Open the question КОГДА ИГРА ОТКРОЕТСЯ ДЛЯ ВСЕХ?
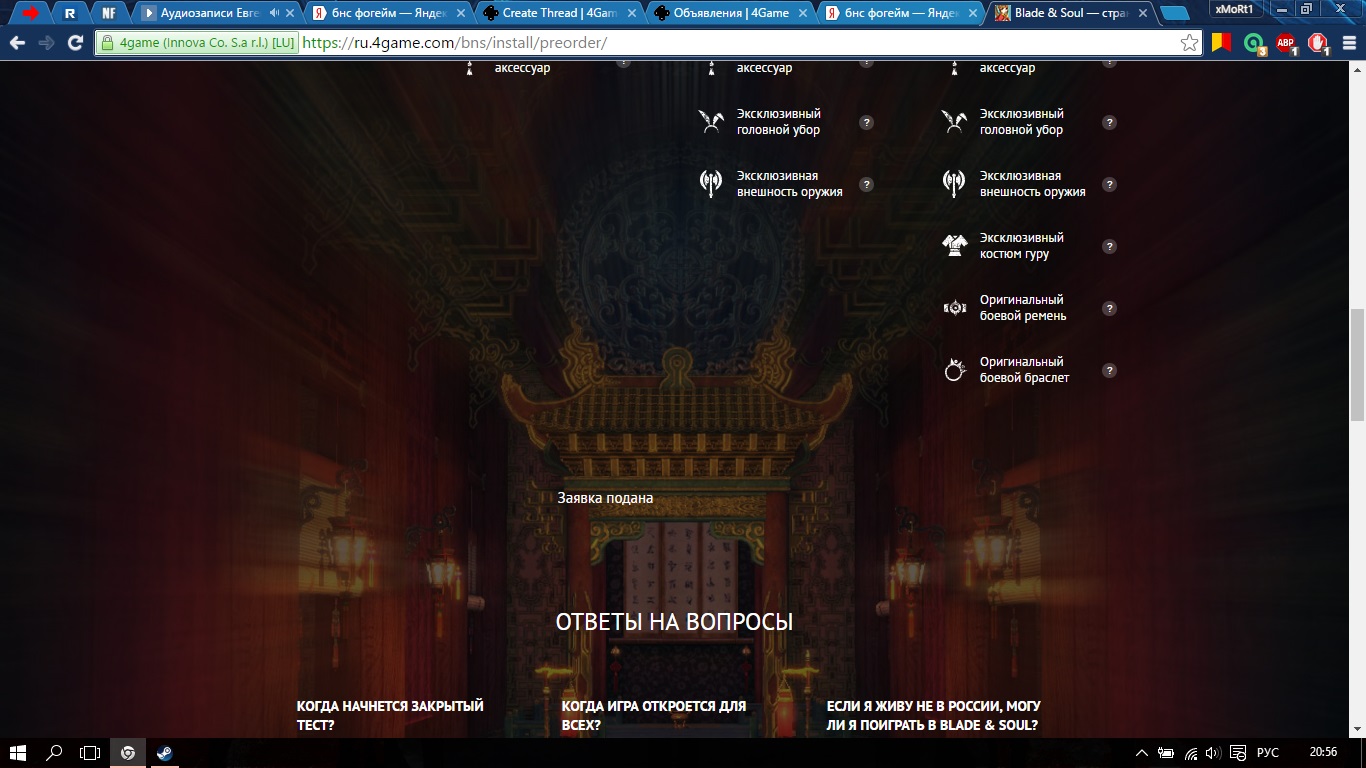The width and height of the screenshot is (1366, 768). tap(654, 715)
